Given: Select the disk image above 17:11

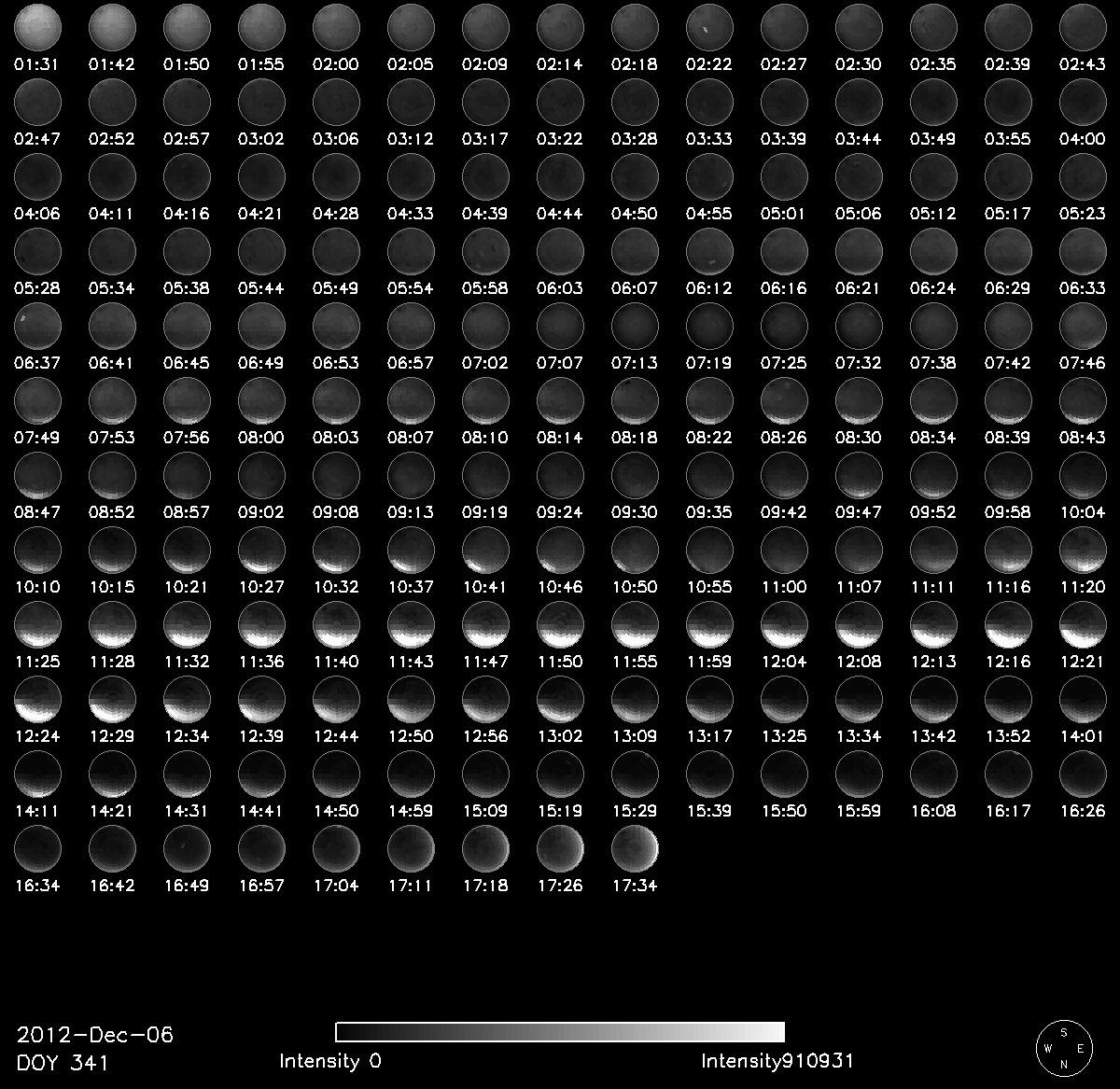Looking at the screenshot, I should click(x=411, y=847).
